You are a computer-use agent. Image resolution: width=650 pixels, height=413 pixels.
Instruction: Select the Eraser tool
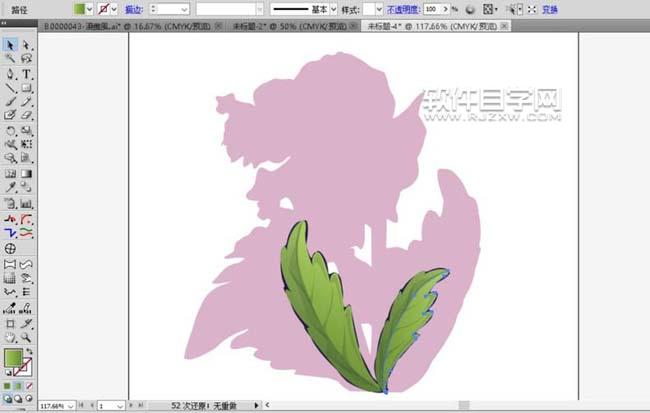pyautogui.click(x=27, y=115)
